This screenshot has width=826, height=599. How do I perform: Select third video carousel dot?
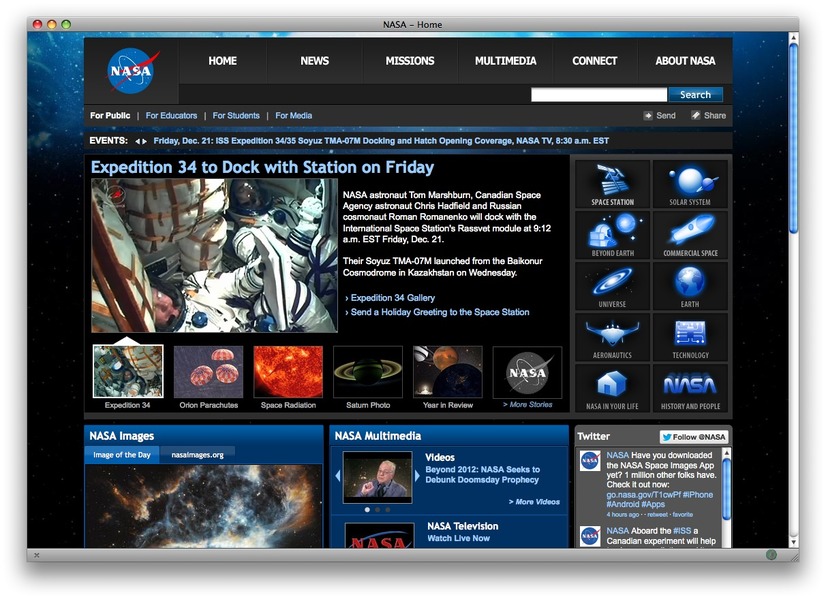(388, 510)
